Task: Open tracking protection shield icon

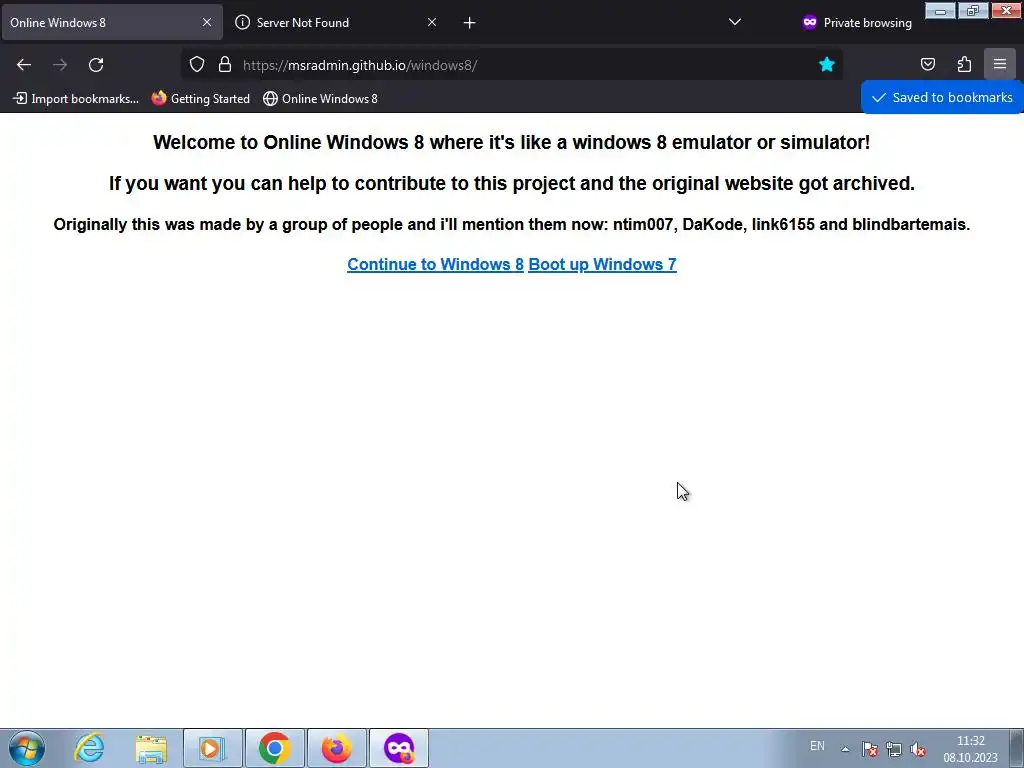Action: (197, 65)
